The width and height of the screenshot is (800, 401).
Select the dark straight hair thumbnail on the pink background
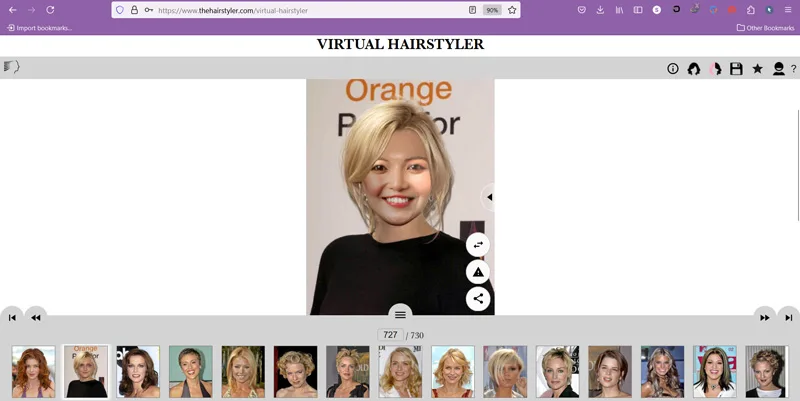click(715, 371)
